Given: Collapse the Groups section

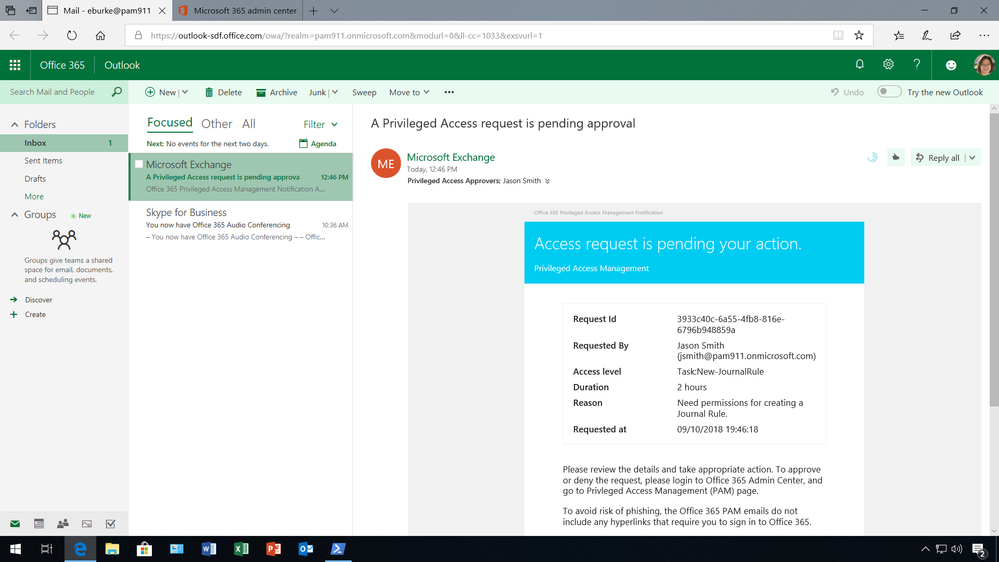Looking at the screenshot, I should 14,215.
